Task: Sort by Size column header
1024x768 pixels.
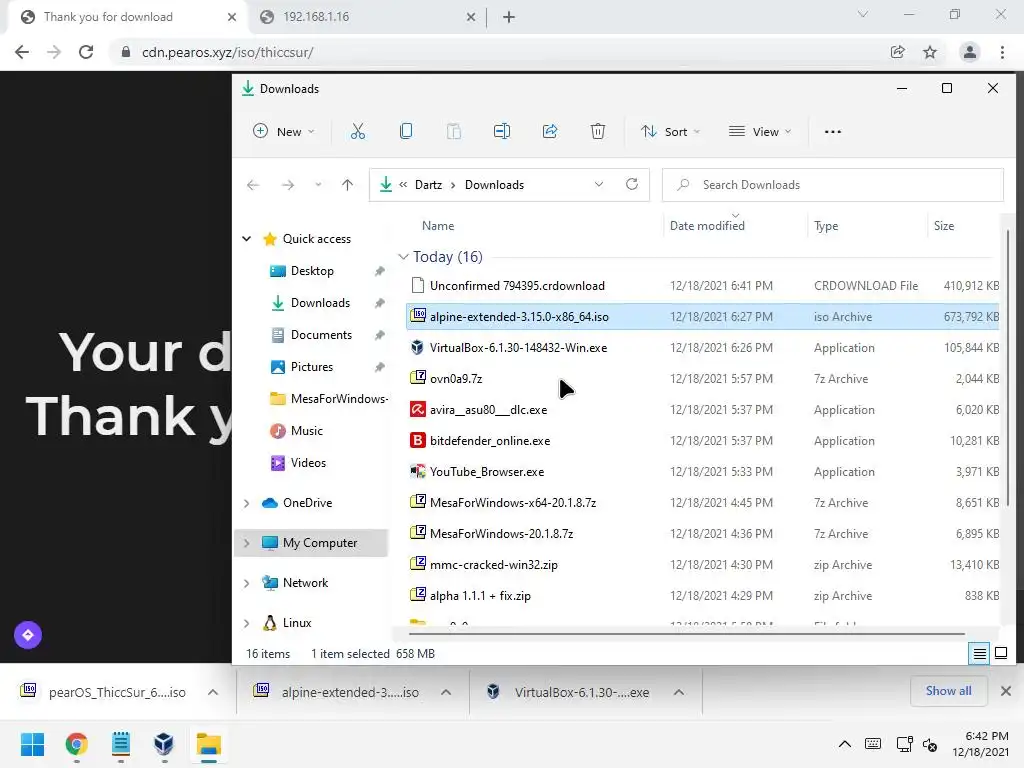Action: coord(944,226)
